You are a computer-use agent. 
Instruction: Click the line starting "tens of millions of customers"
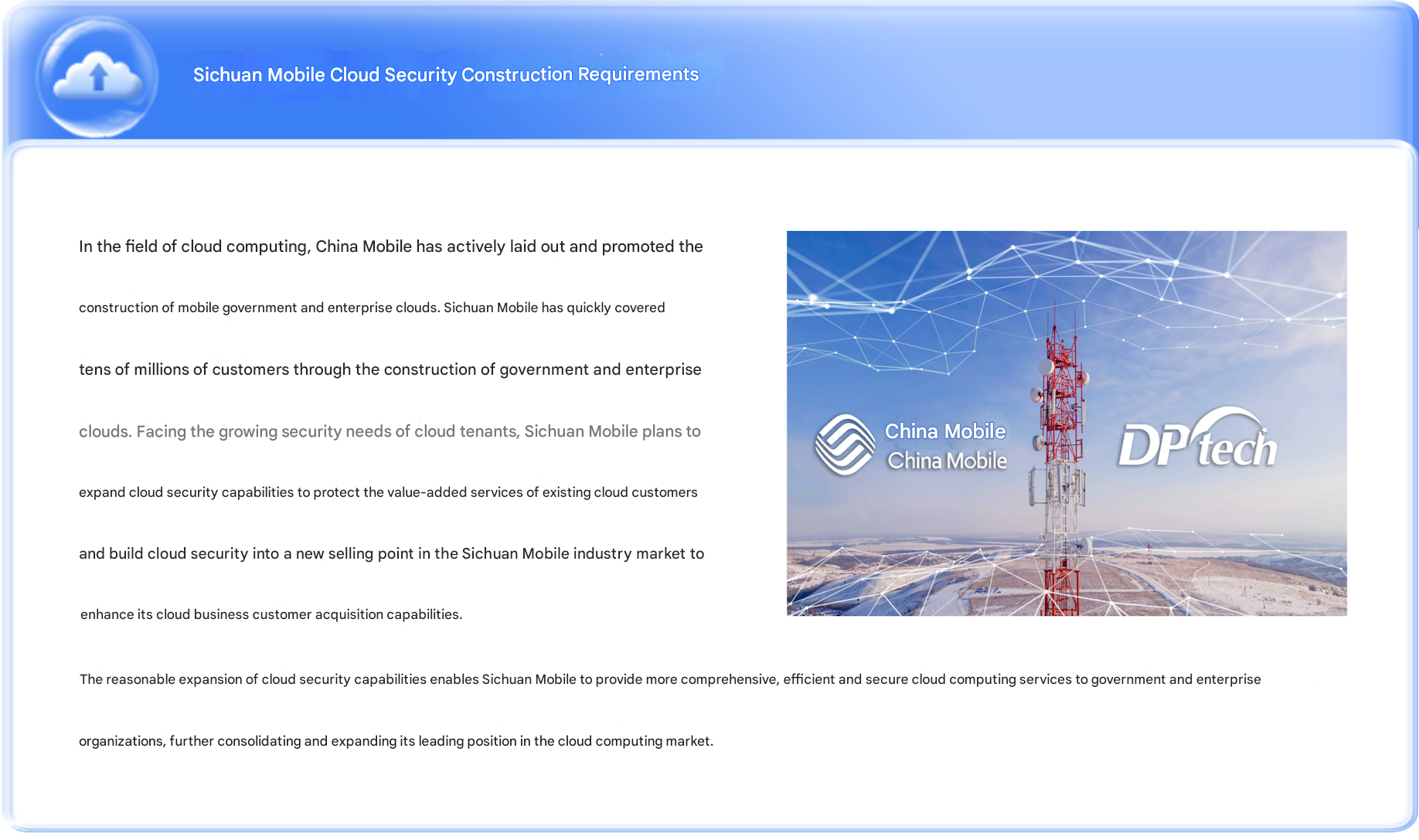click(390, 369)
